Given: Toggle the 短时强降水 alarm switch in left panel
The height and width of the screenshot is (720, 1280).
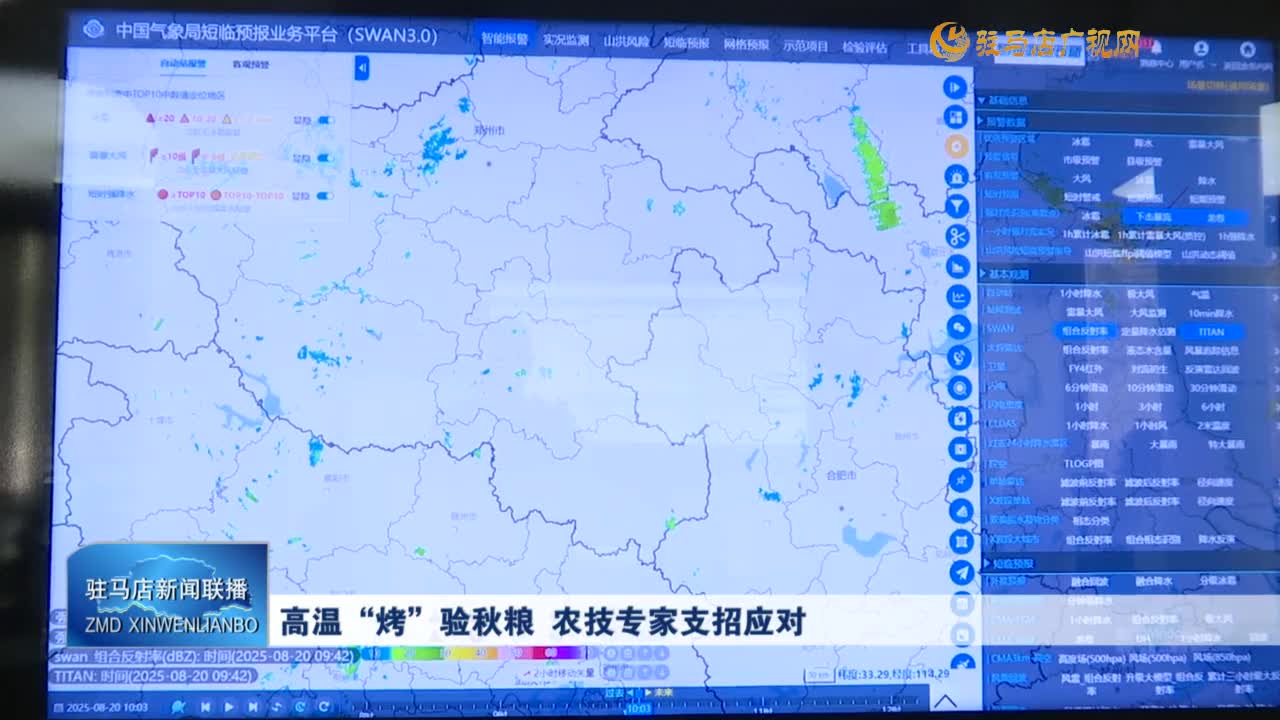Looking at the screenshot, I should pyautogui.click(x=325, y=196).
